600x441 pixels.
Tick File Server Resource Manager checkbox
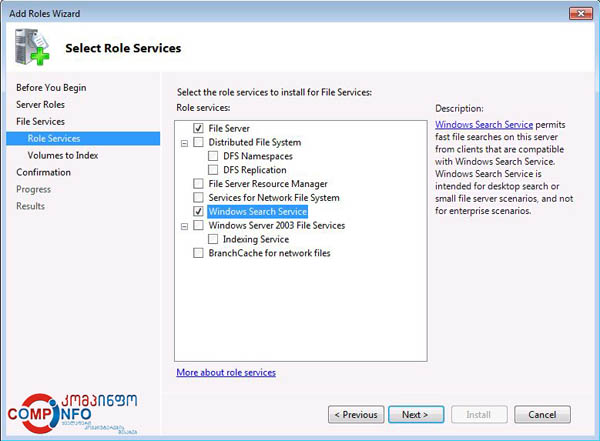pyautogui.click(x=198, y=184)
